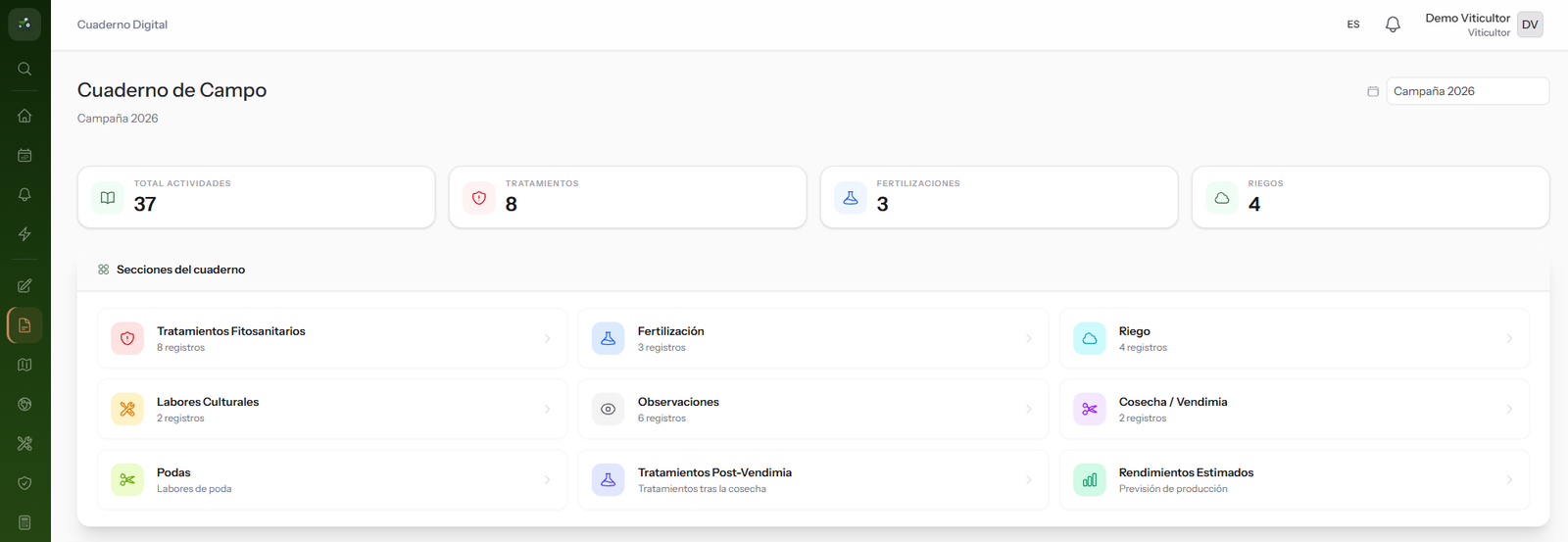
Task: Click the flask icon of Fertilización section
Action: point(609,338)
